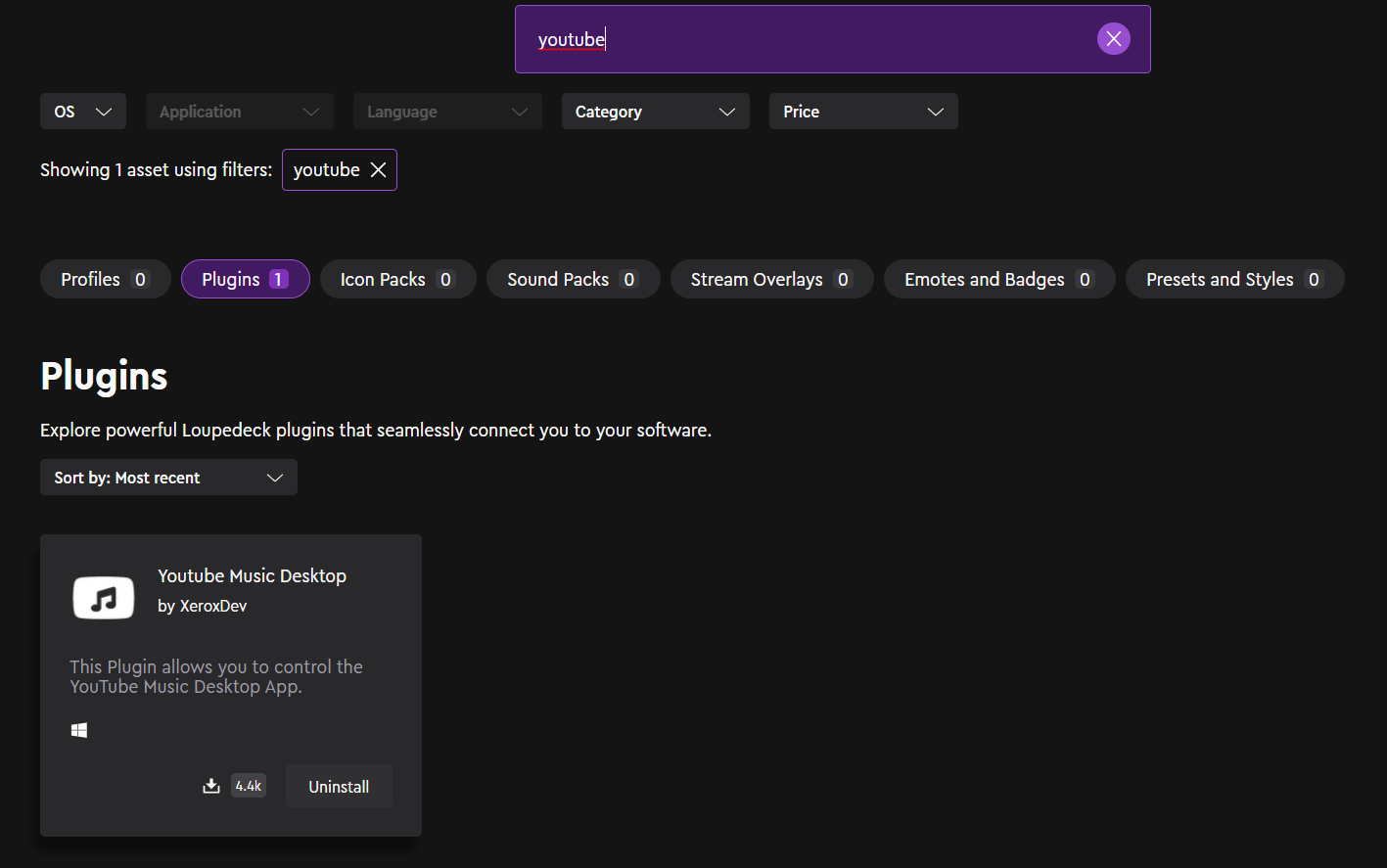
Task: Remove the youtube filter chip
Action: 378,170
